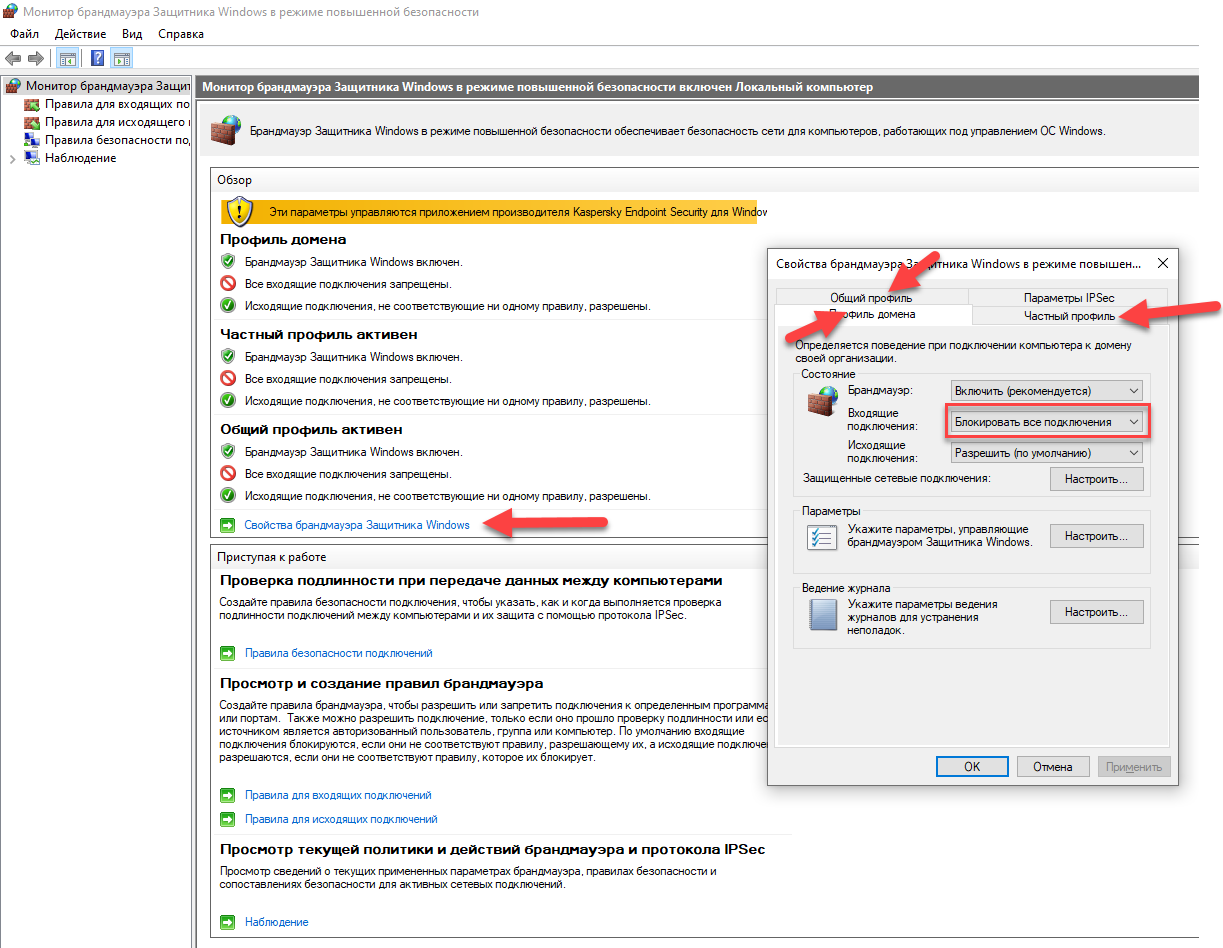Open the Свойства брандмауэра Защитника Windows link
This screenshot has width=1223, height=948.
pyautogui.click(x=357, y=525)
